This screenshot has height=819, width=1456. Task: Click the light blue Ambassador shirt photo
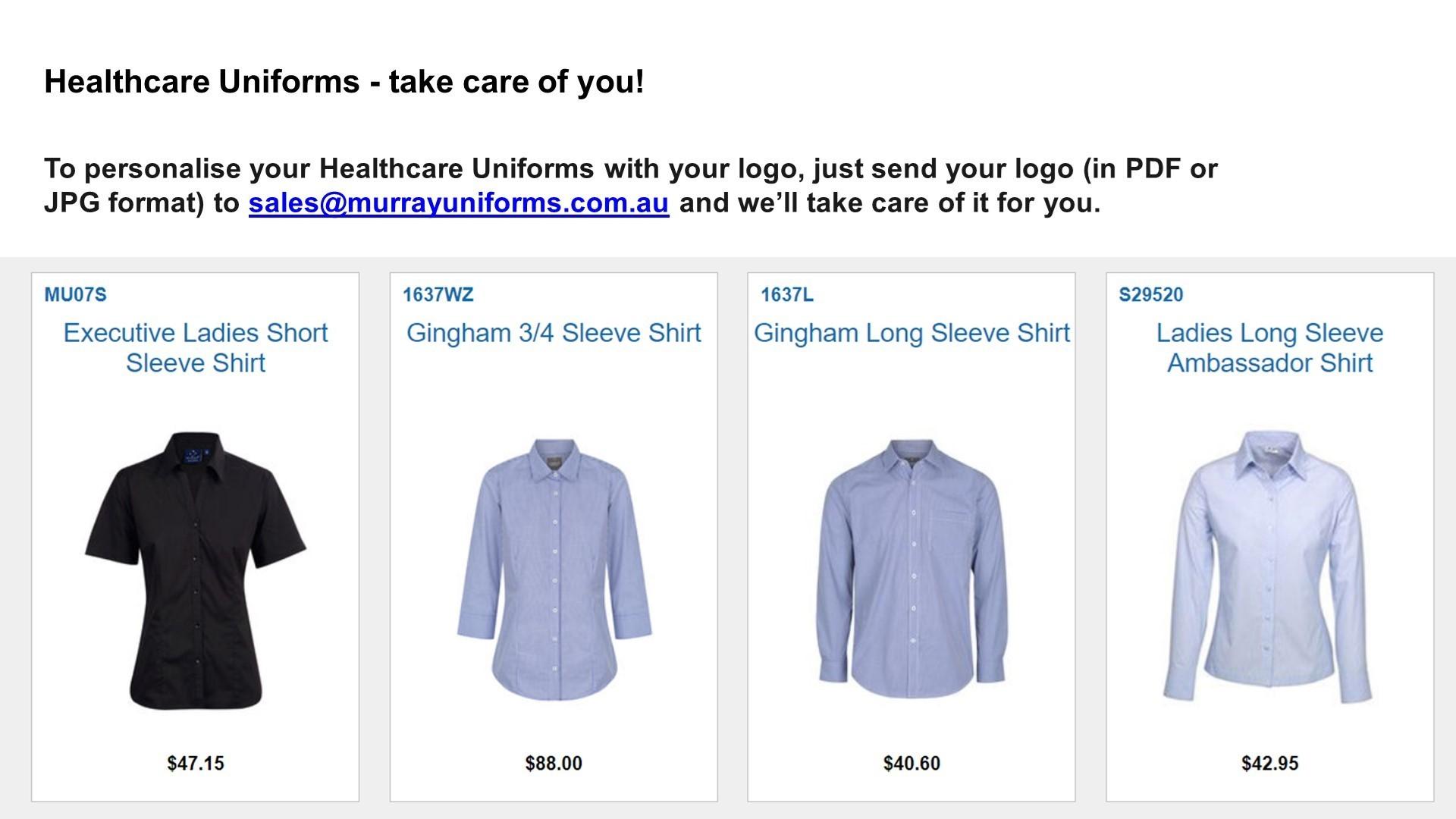(x=1269, y=567)
